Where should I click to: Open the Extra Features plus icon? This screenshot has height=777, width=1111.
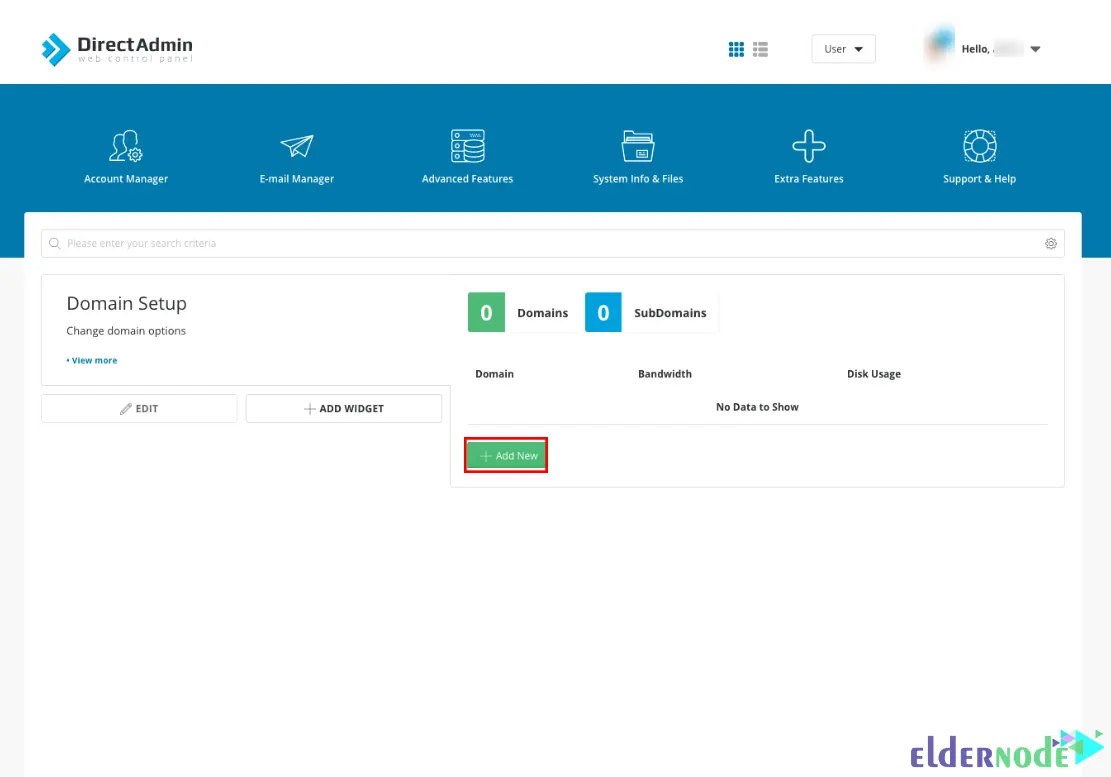(x=808, y=147)
